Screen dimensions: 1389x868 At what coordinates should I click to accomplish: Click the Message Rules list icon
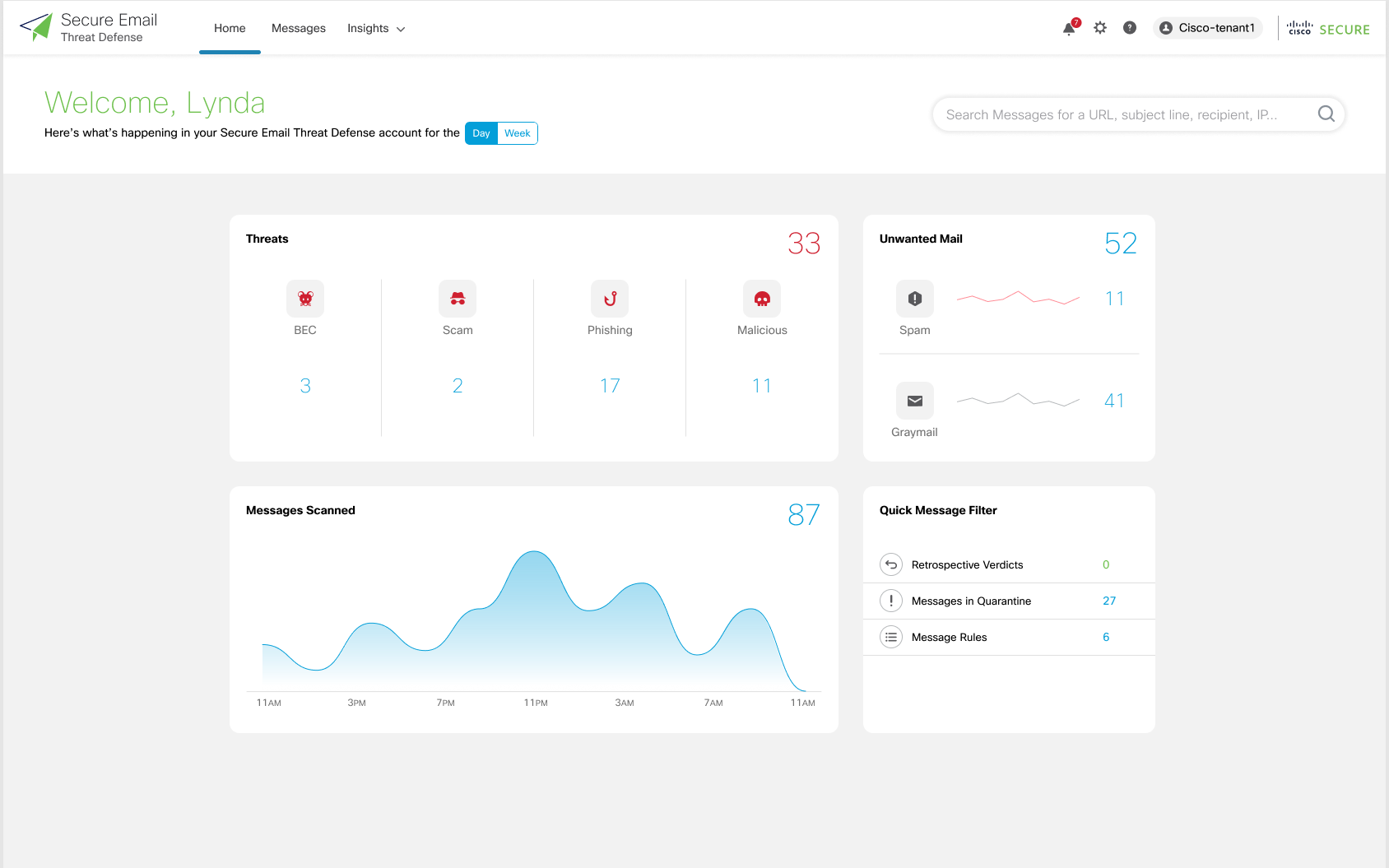(x=891, y=637)
